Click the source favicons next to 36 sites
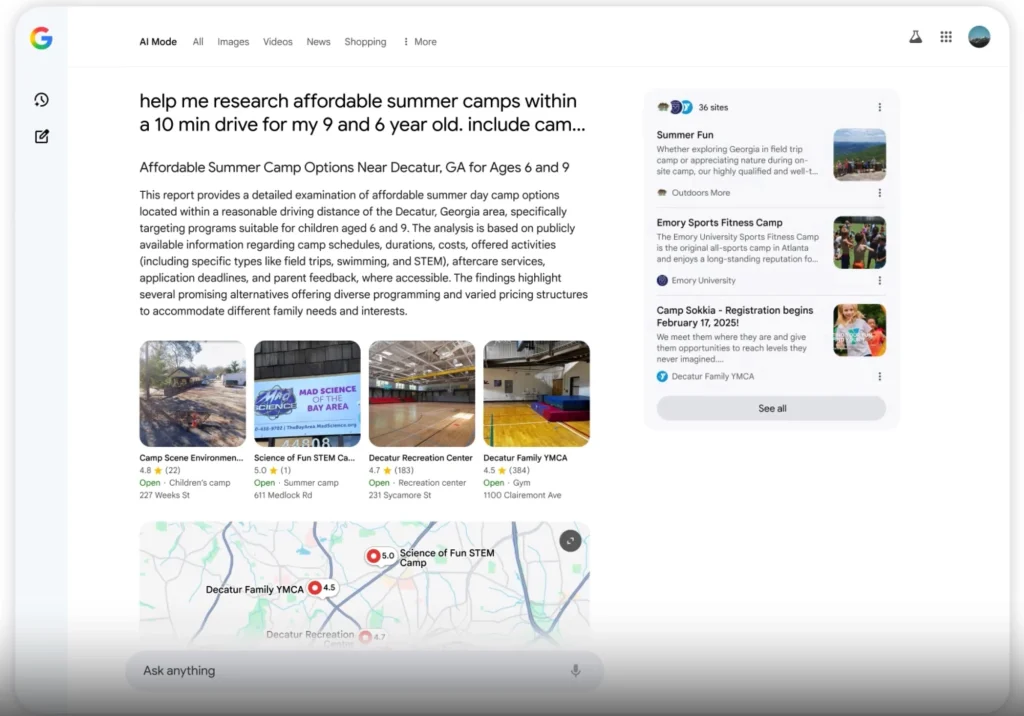 (675, 107)
